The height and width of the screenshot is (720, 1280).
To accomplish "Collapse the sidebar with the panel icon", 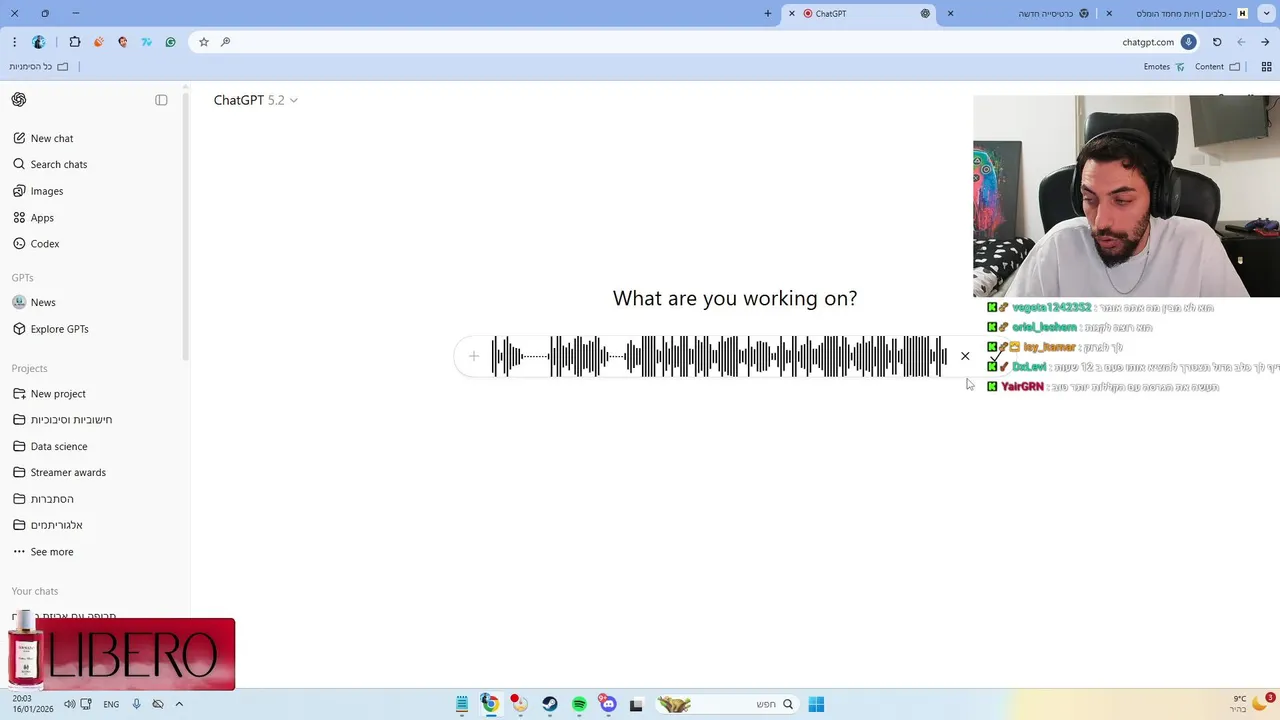I will coord(161,100).
